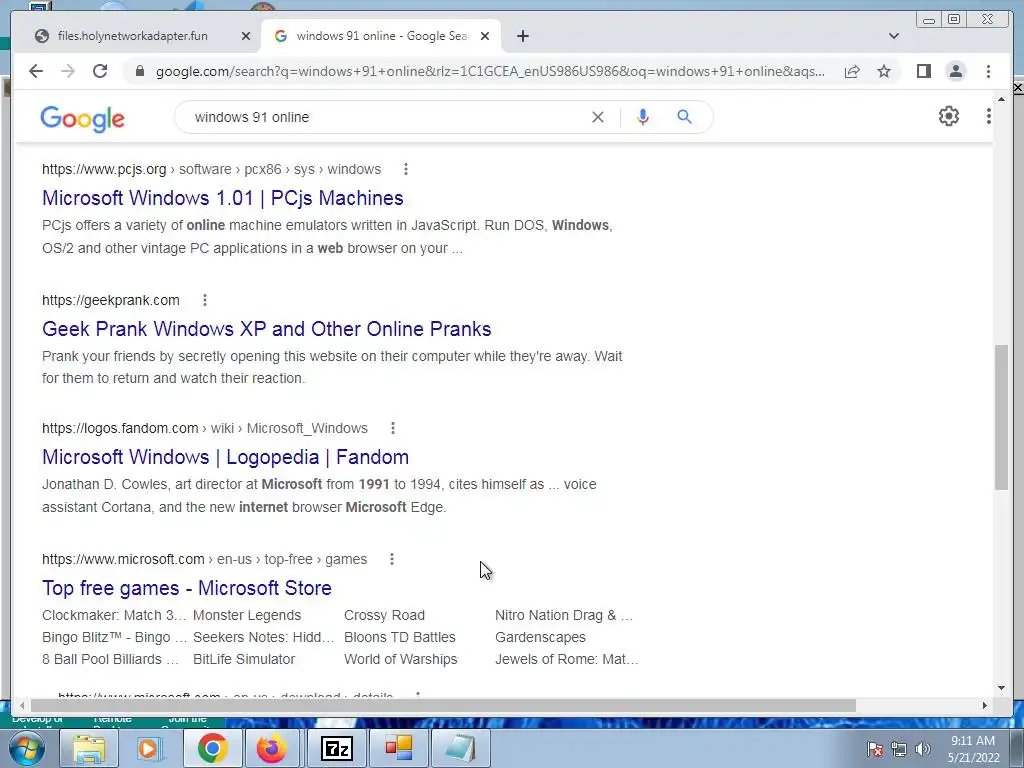
Task: Click the Action Center flag tray icon
Action: point(874,749)
